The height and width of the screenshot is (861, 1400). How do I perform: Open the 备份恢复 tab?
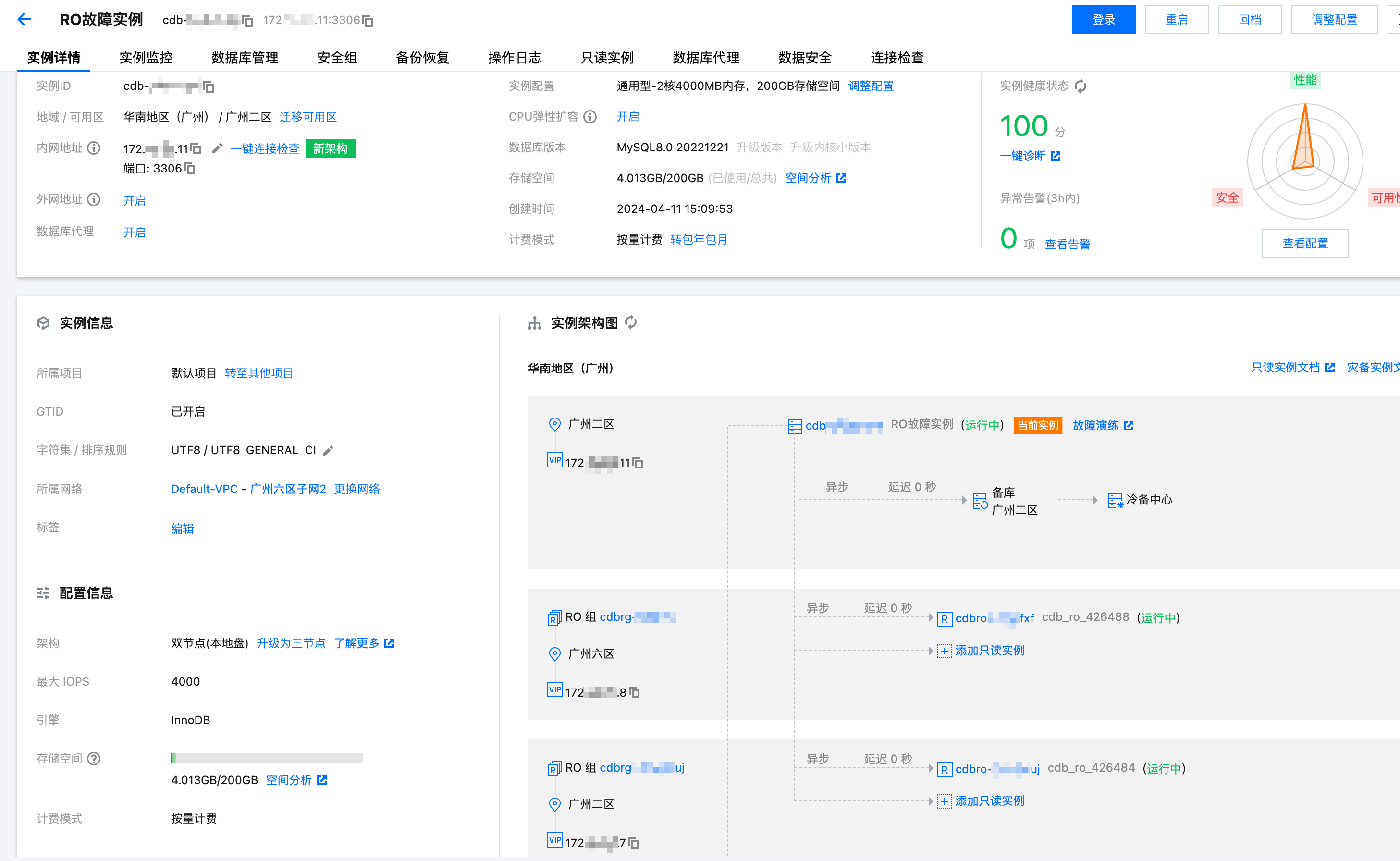point(422,58)
